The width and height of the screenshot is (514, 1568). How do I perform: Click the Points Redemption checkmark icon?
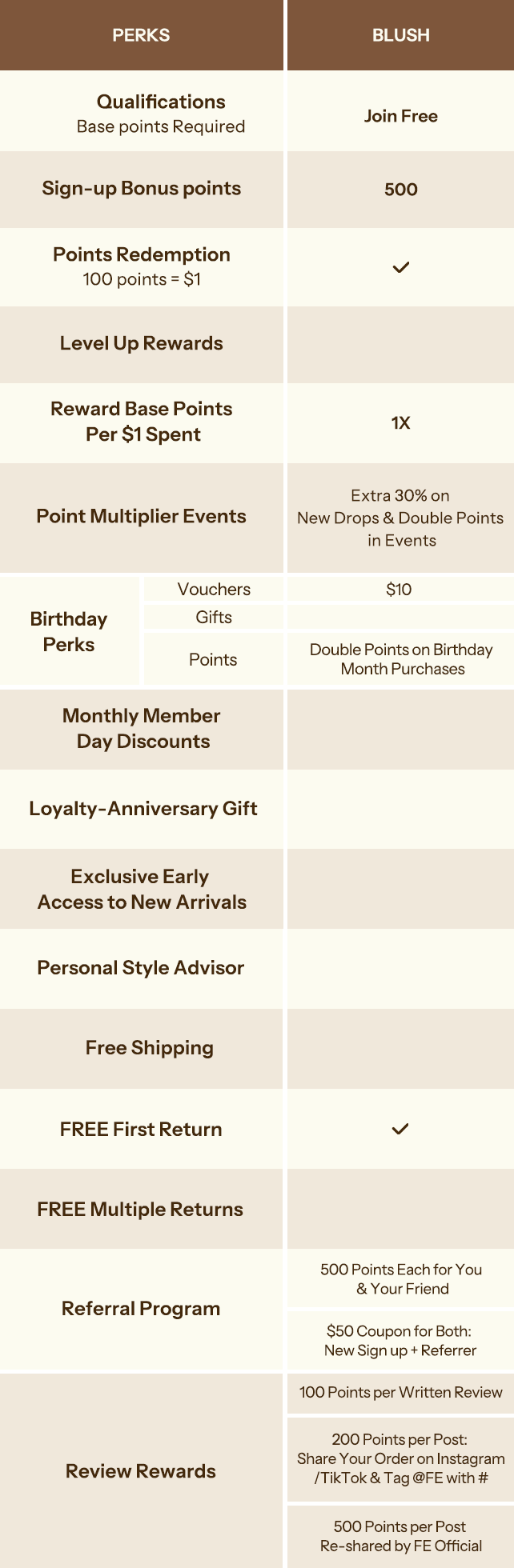tap(400, 267)
